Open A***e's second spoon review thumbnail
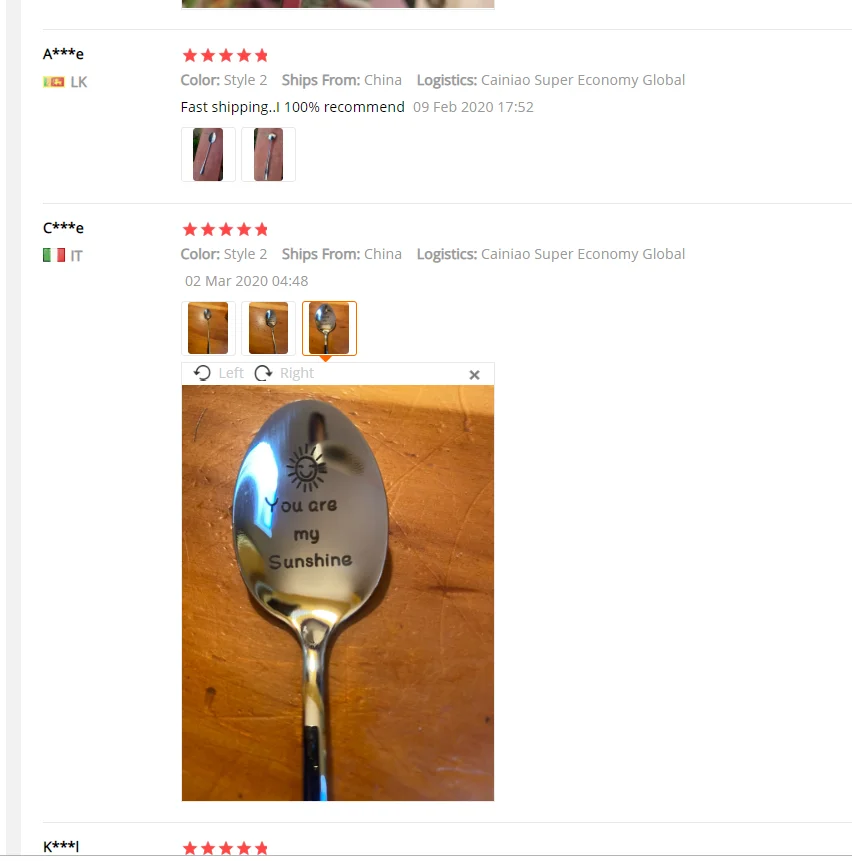 pos(268,154)
